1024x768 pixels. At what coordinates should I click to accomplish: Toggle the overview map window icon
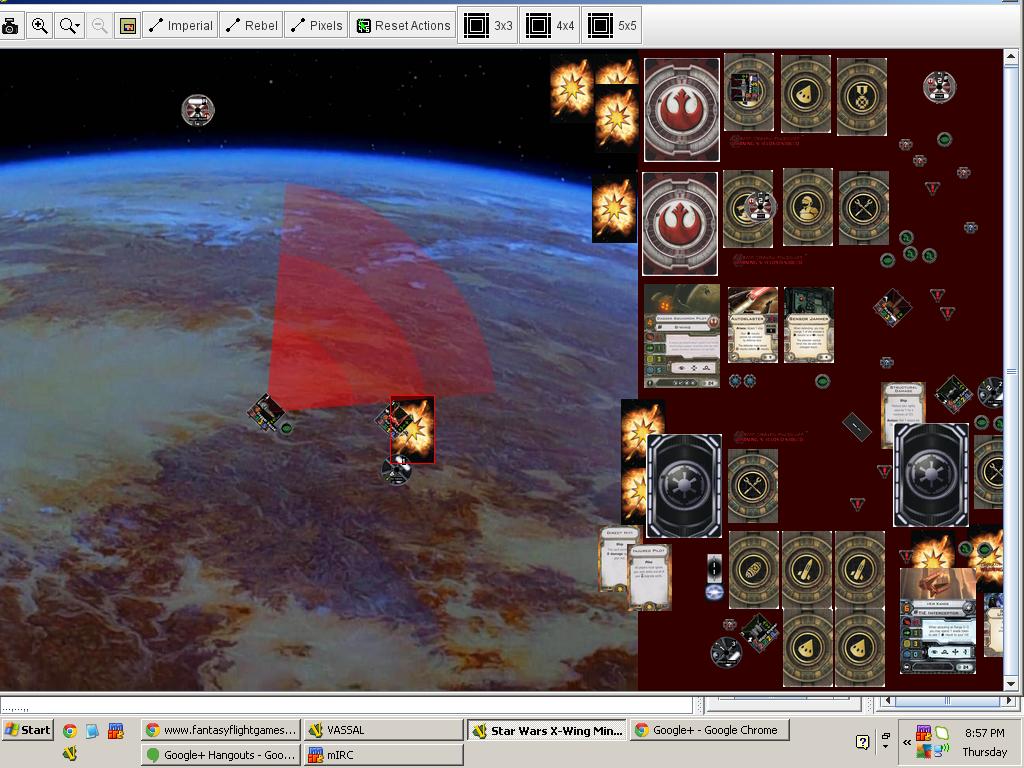click(x=128, y=26)
